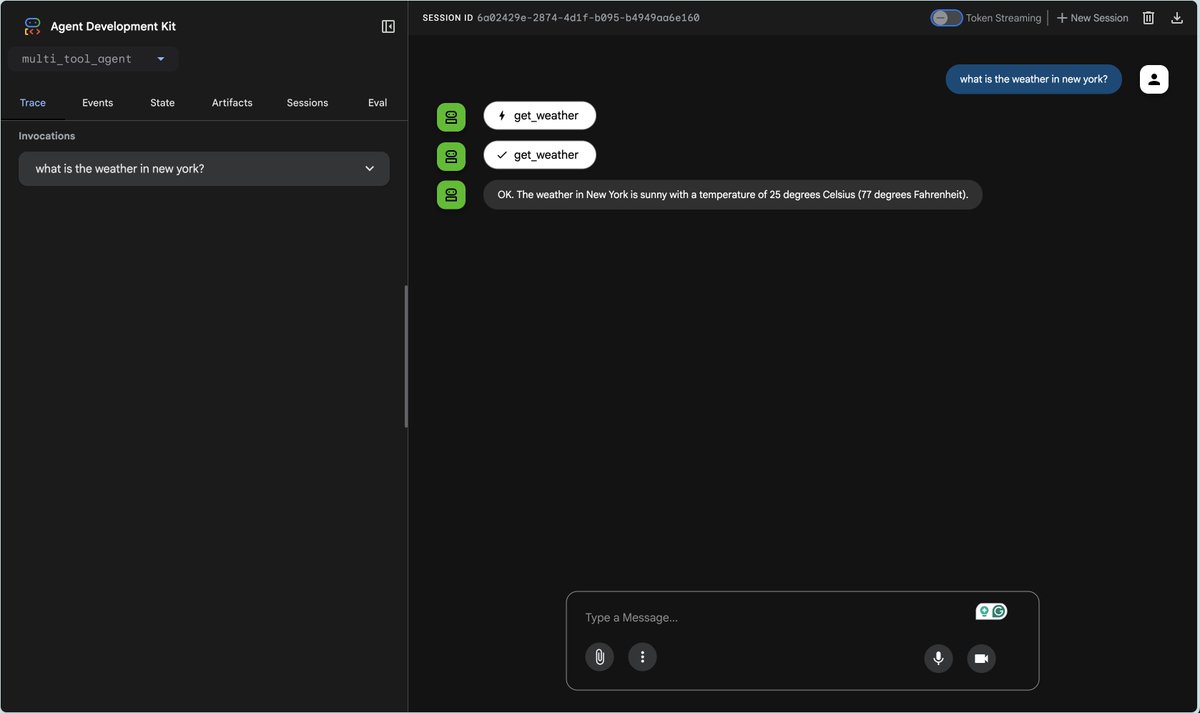Expand the 'what is the weather' invocation
The width and height of the screenshot is (1200, 713).
[x=204, y=169]
